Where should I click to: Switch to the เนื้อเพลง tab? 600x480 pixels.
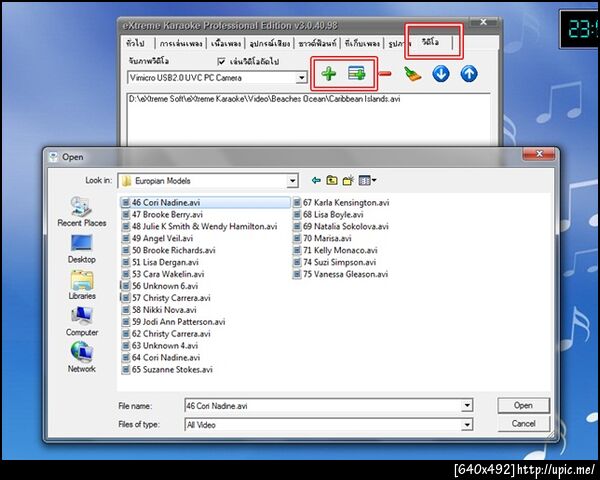pyautogui.click(x=226, y=43)
